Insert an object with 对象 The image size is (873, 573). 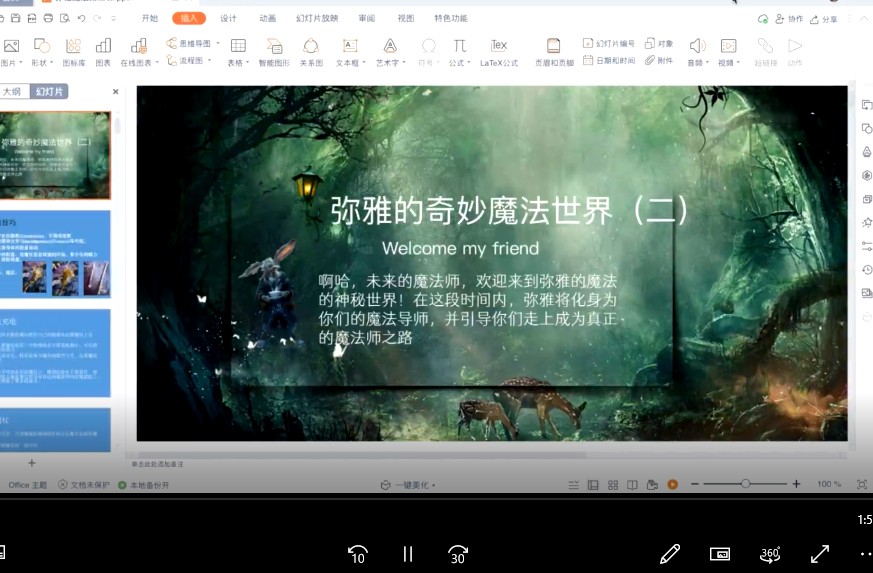point(659,43)
